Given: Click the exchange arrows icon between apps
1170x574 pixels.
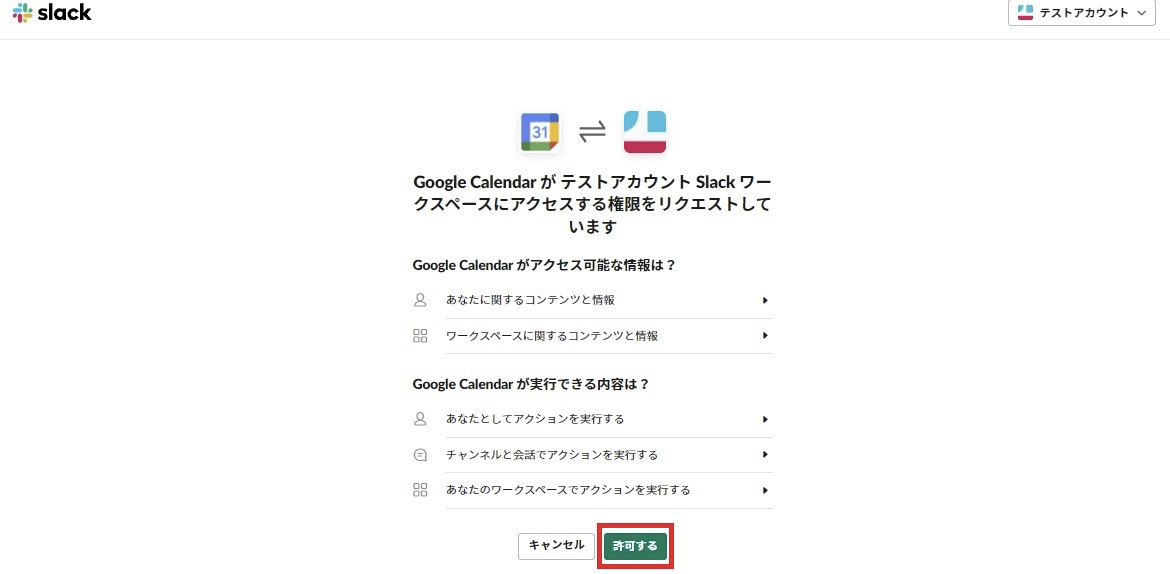Looking at the screenshot, I should click(x=592, y=131).
